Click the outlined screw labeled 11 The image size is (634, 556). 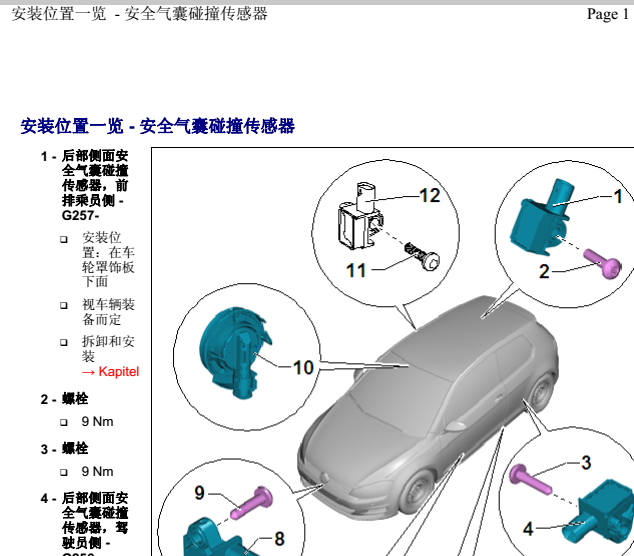[x=422, y=256]
